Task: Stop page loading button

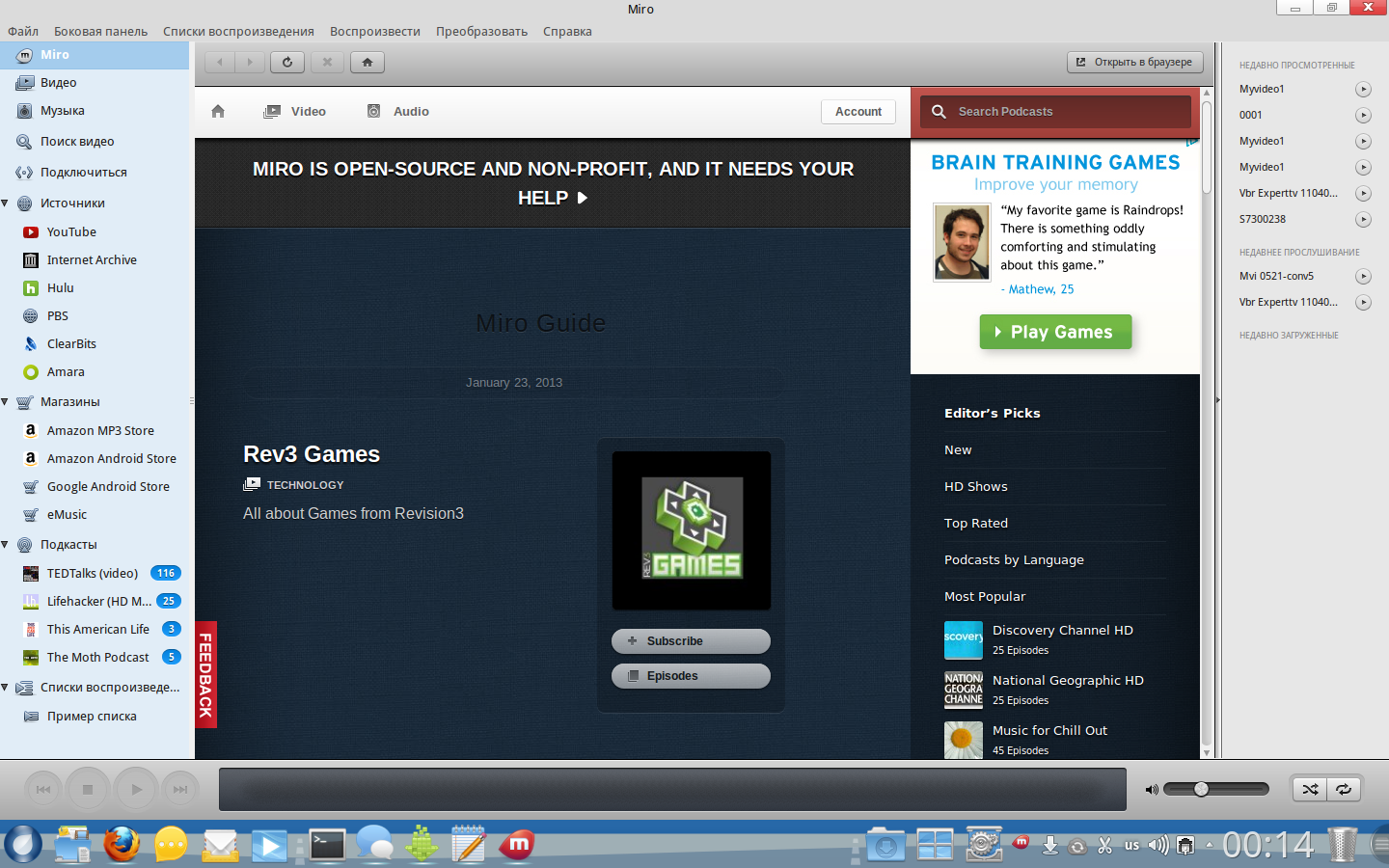Action: click(327, 63)
